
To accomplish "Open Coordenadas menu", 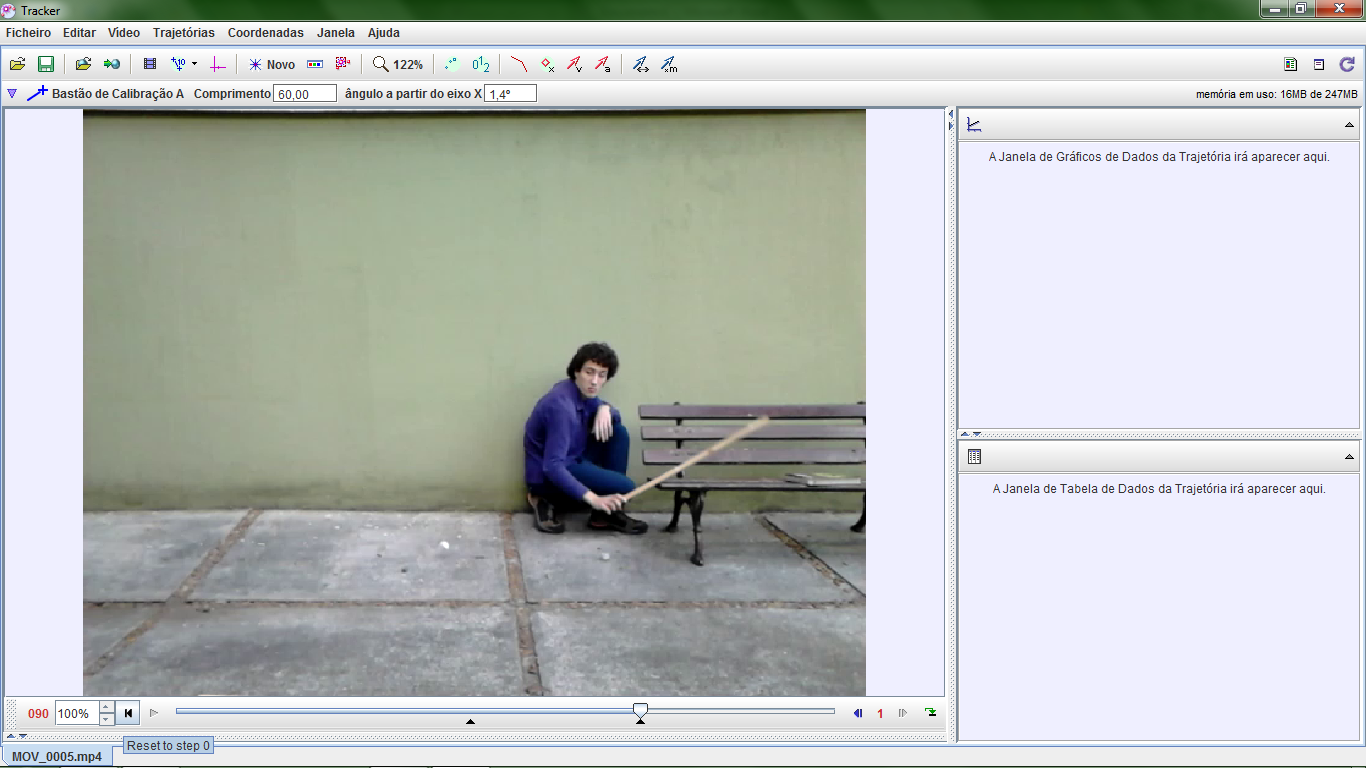I will [266, 33].
